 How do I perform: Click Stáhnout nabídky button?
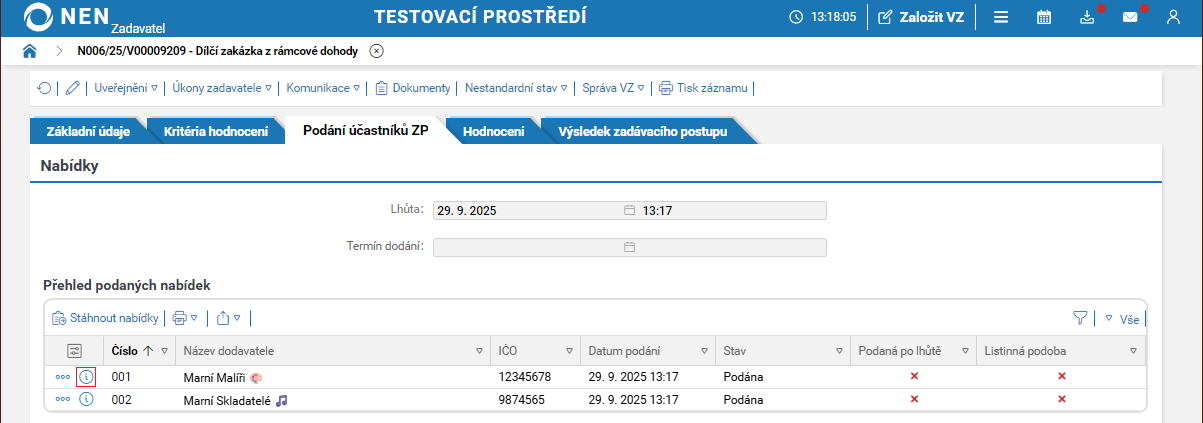point(105,318)
